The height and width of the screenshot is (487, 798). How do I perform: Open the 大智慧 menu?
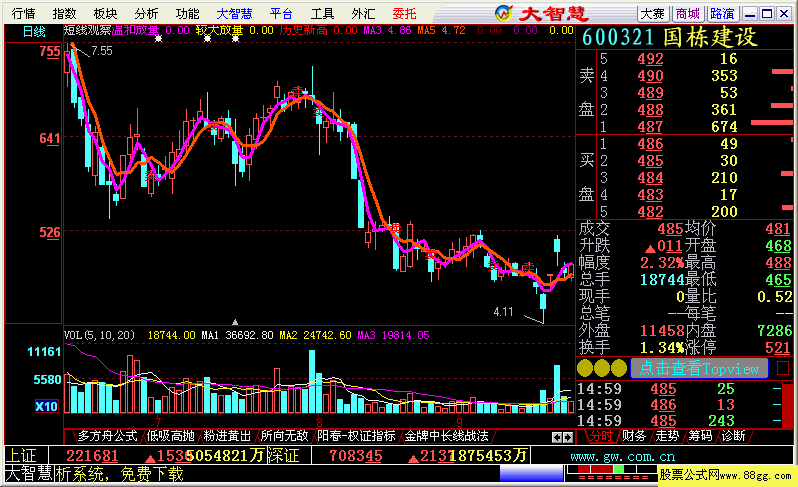[x=234, y=13]
